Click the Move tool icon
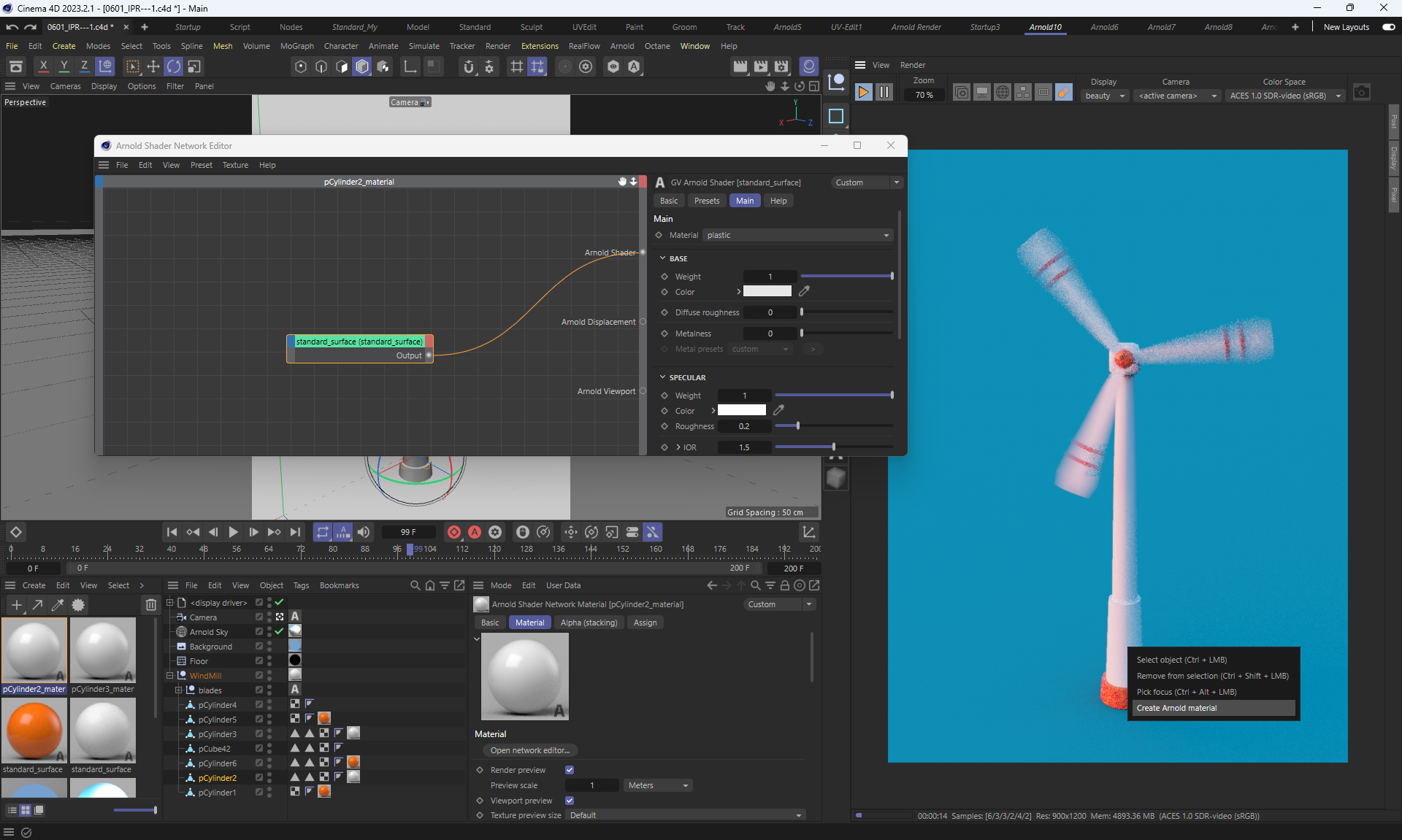The height and width of the screenshot is (840, 1402). coord(153,66)
